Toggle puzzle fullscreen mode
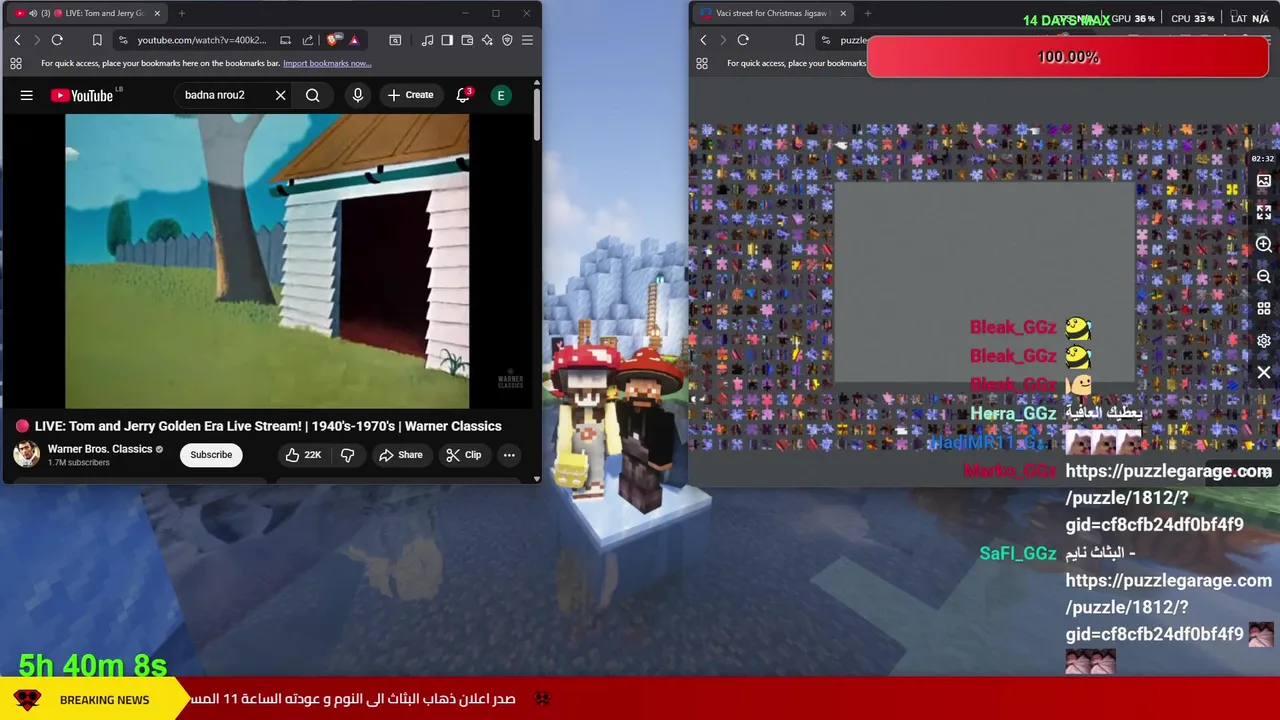Screen dimensions: 1280x720 pyautogui.click(x=1264, y=213)
